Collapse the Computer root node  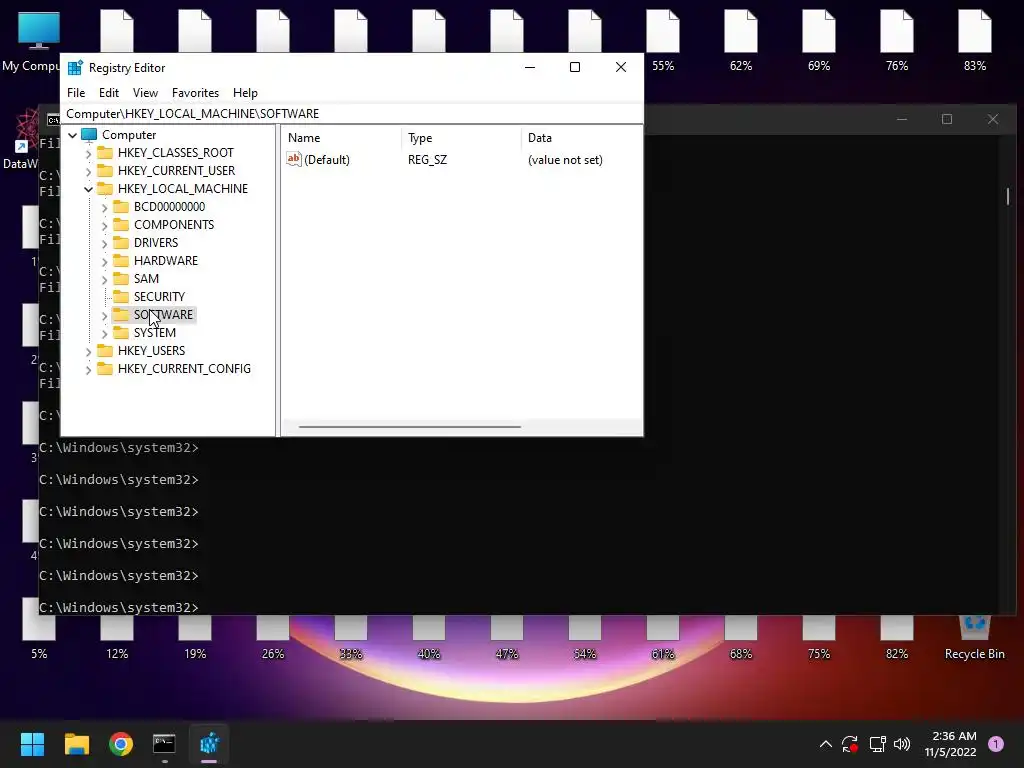[72, 135]
